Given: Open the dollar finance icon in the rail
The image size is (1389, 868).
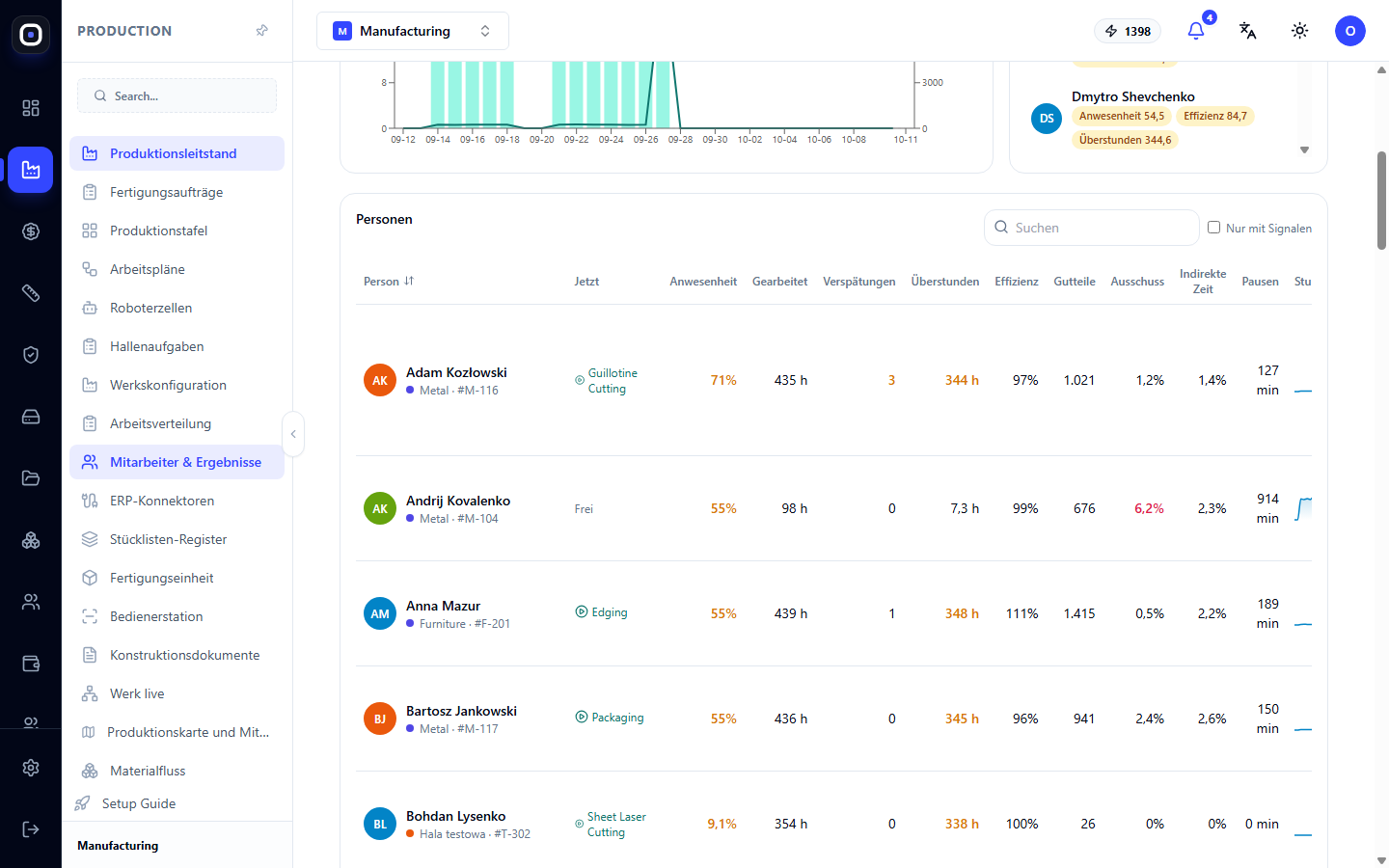Looking at the screenshot, I should pyautogui.click(x=31, y=231).
